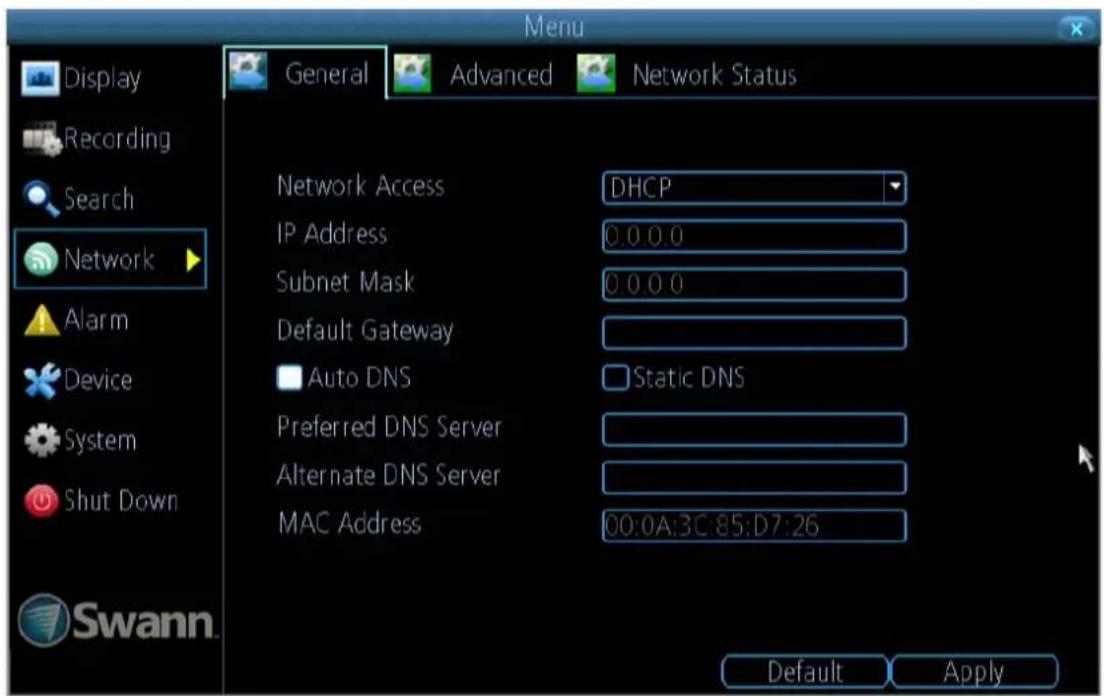Enable the Static DNS checkbox
Screen dimensions: 1104x696
pos(615,377)
